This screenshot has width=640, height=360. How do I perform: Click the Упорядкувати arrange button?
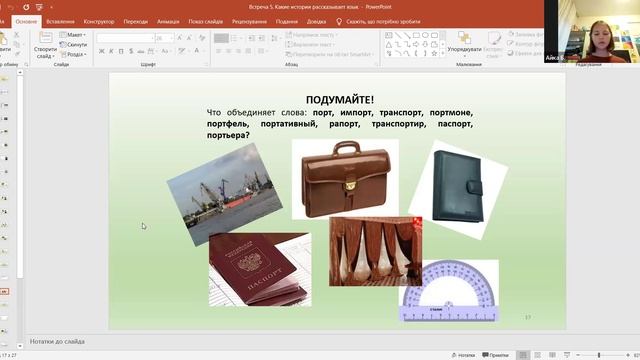click(x=464, y=43)
